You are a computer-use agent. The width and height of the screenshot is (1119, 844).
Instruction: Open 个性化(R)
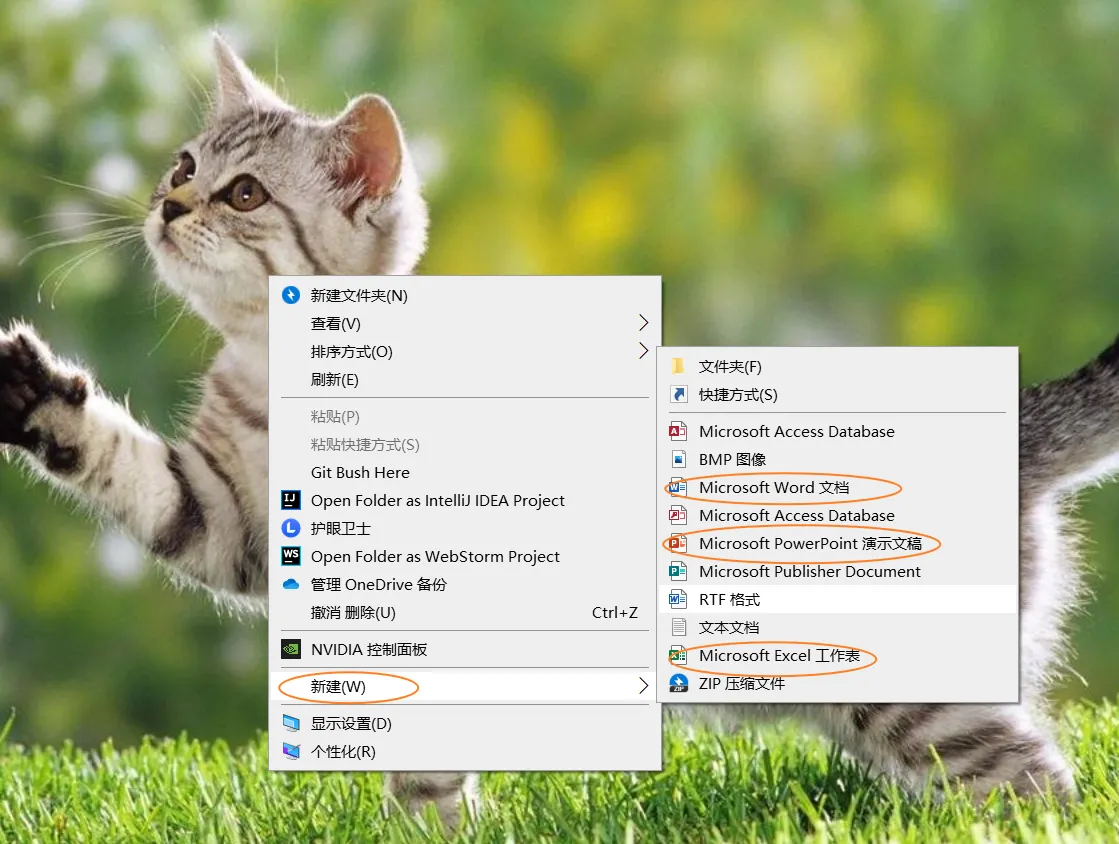465,751
